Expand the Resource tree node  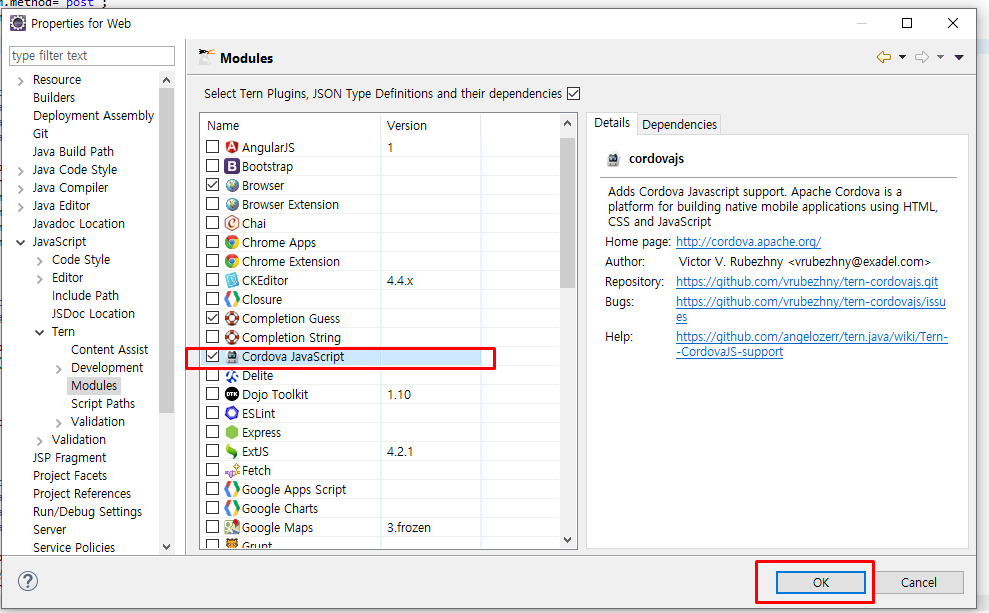coord(20,81)
